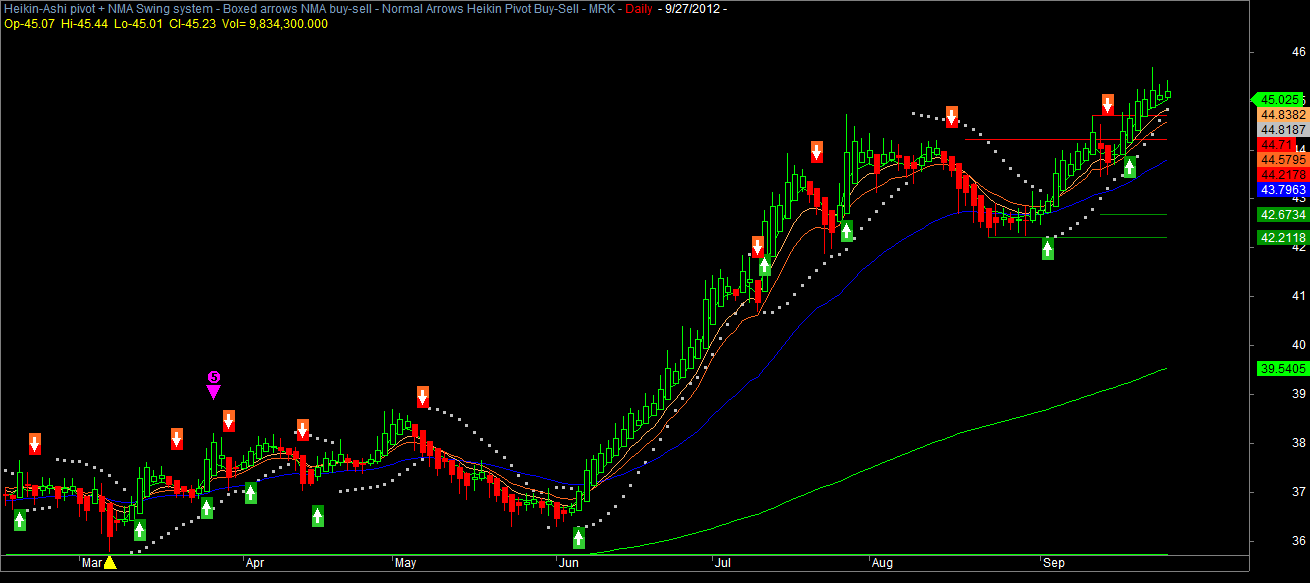Viewport: 1310px width, 583px height.
Task: Click the green up-arrow box at the August pullback
Action: click(1047, 249)
